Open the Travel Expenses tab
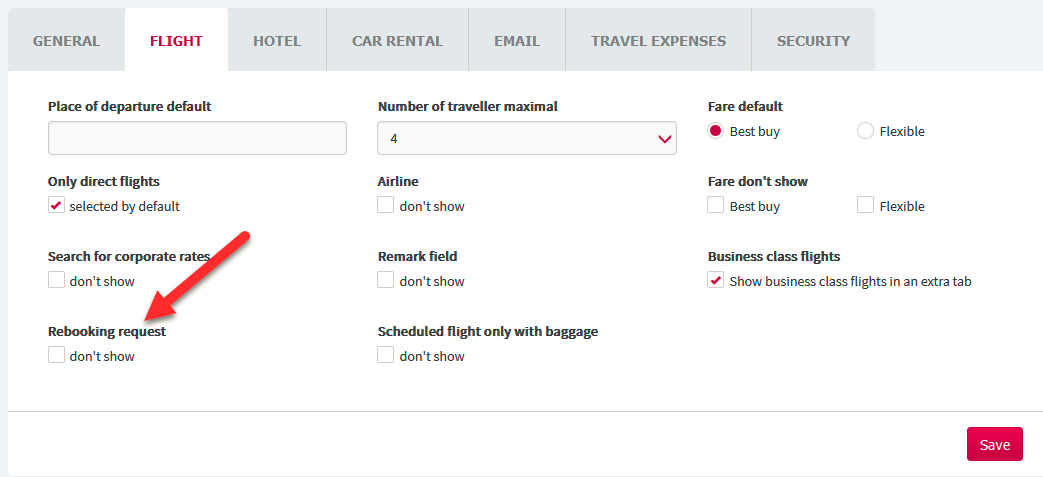Image resolution: width=1043 pixels, height=477 pixels. tap(659, 41)
